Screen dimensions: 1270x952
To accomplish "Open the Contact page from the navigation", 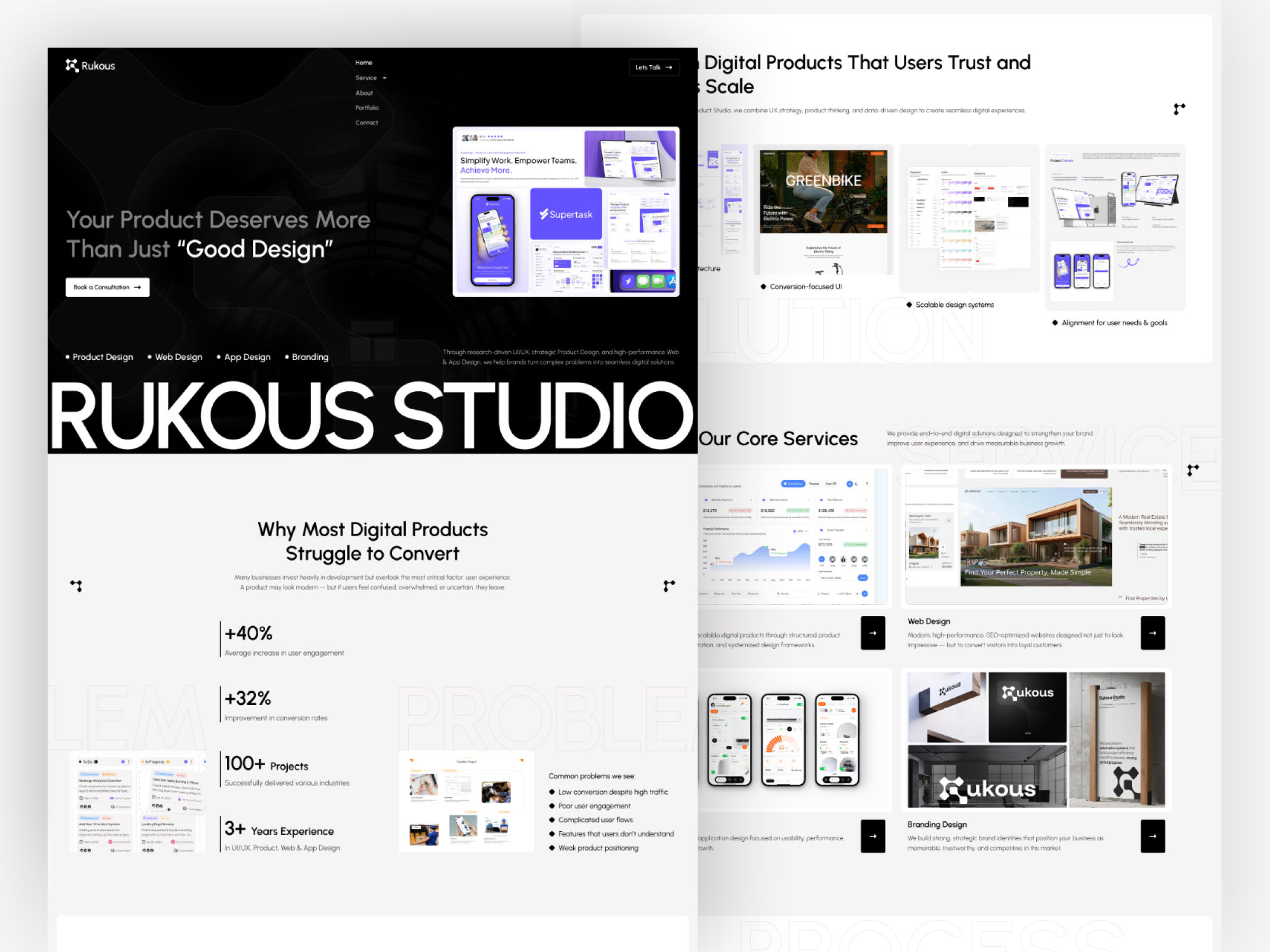I will (366, 122).
